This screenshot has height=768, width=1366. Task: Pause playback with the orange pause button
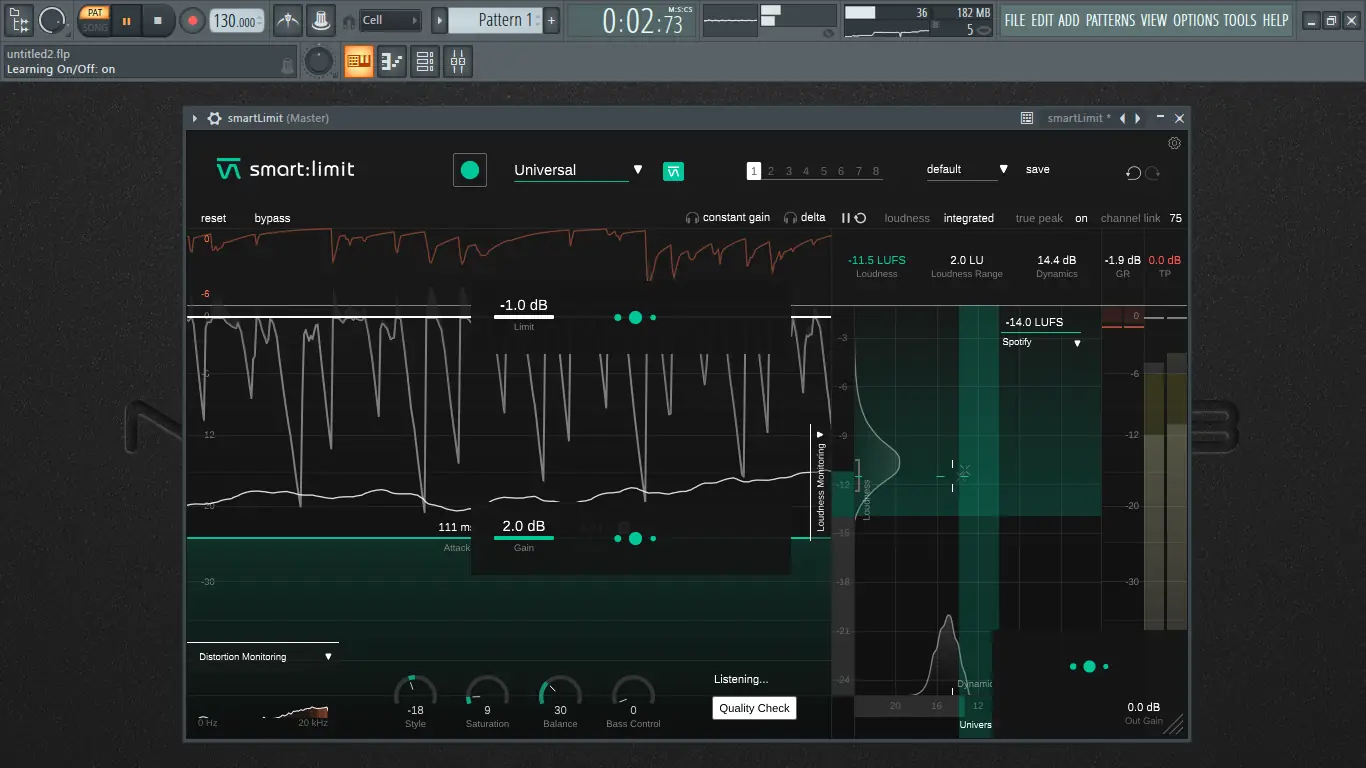(126, 20)
